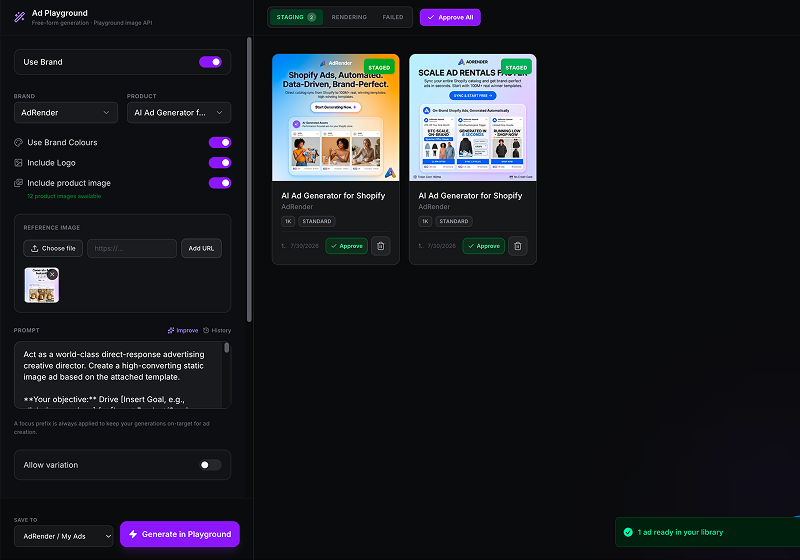Open the AdRender brand dropdown
This screenshot has height=560, width=800.
pos(66,113)
